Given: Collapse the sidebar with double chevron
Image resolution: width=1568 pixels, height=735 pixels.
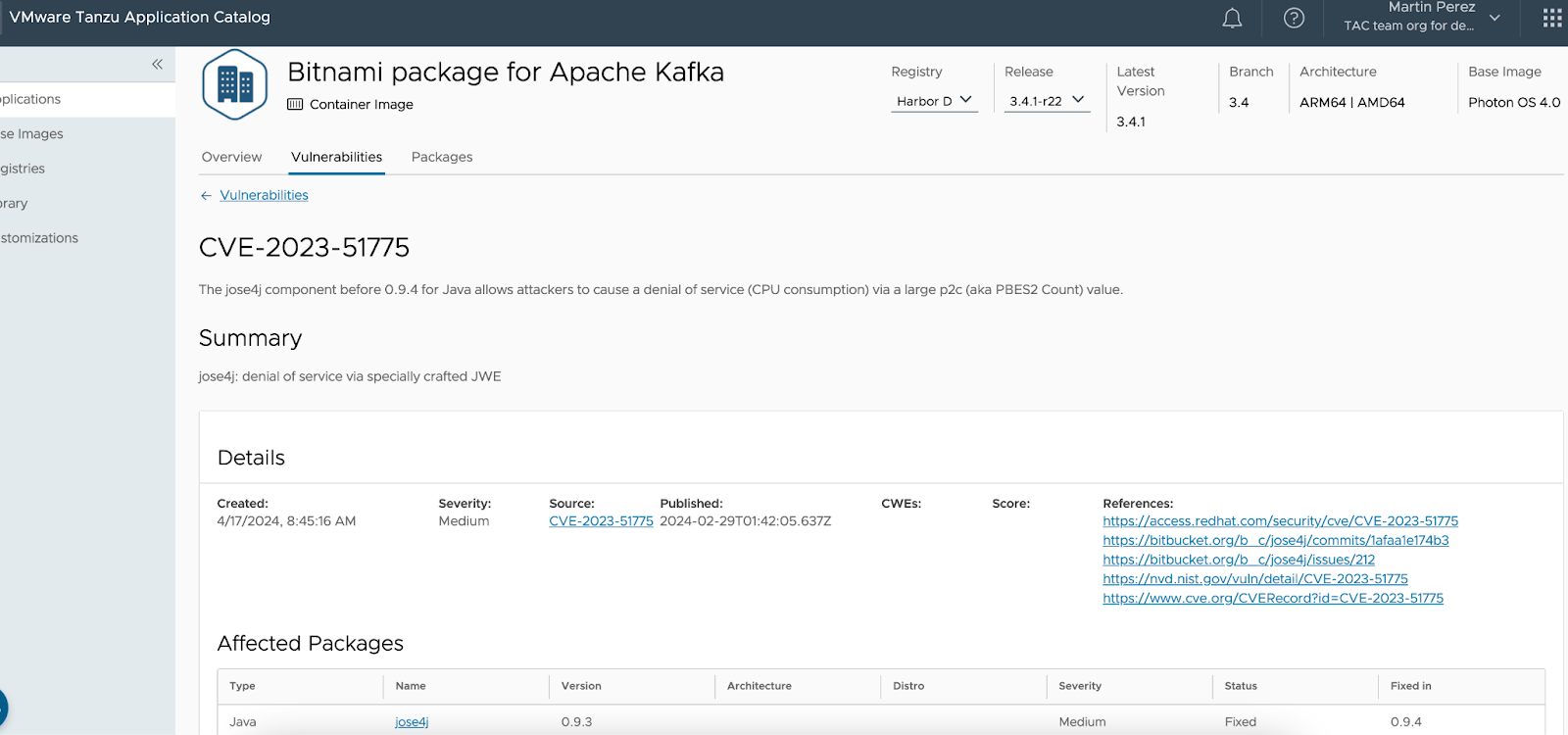Looking at the screenshot, I should pyautogui.click(x=157, y=65).
